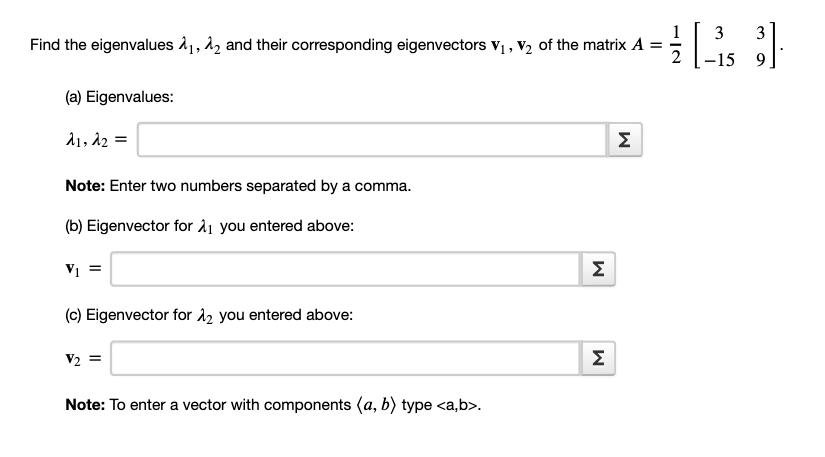Screen dimensions: 825x457
Task: Click the 'Find the eigenvalues' problem text
Action: pos(102,45)
